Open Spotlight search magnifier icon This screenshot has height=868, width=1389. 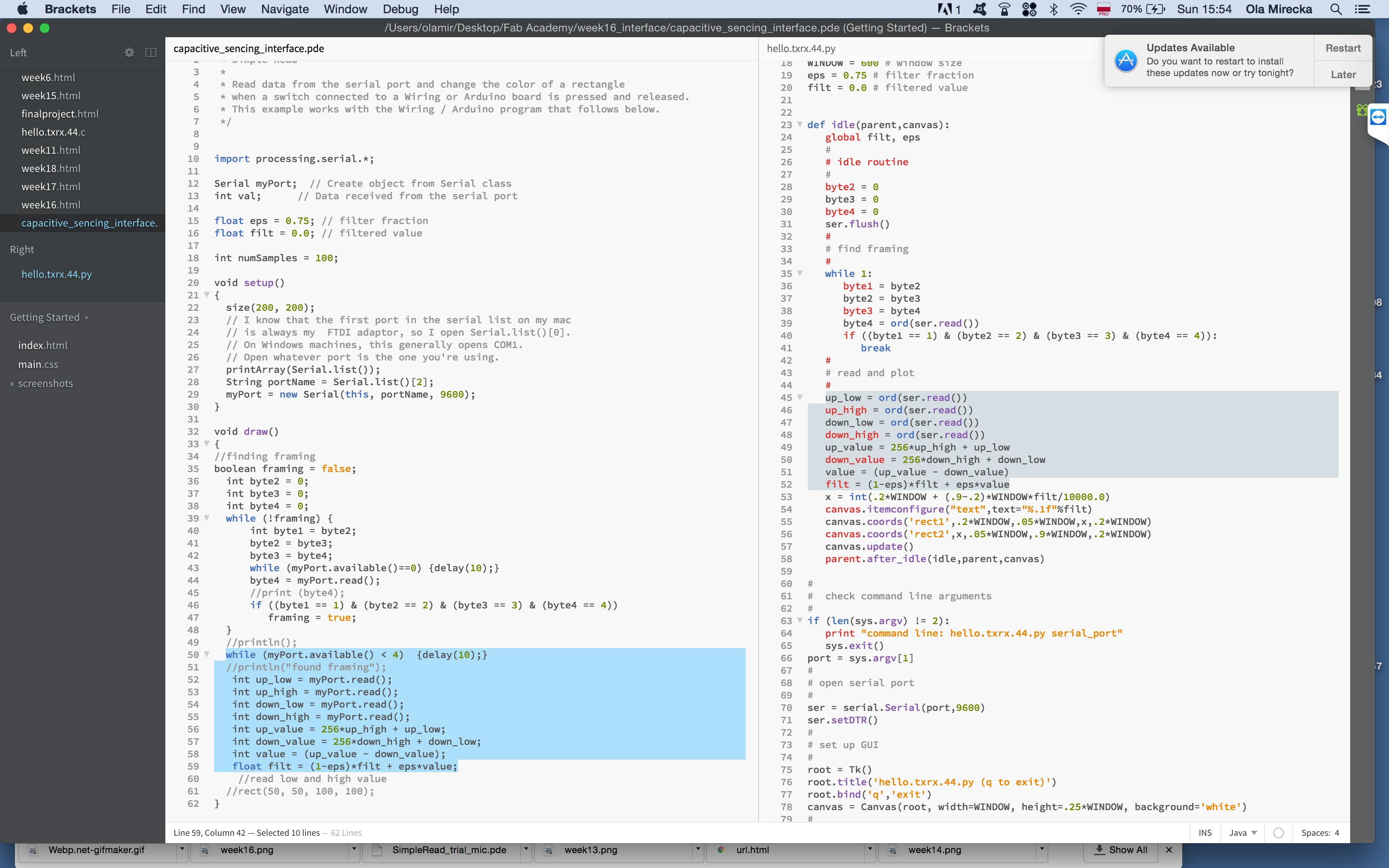pos(1335,9)
